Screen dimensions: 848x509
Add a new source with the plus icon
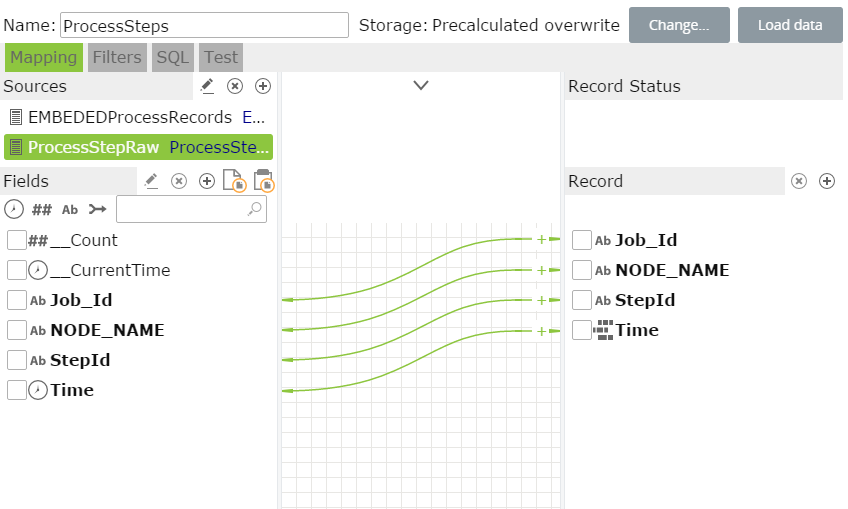coord(263,86)
